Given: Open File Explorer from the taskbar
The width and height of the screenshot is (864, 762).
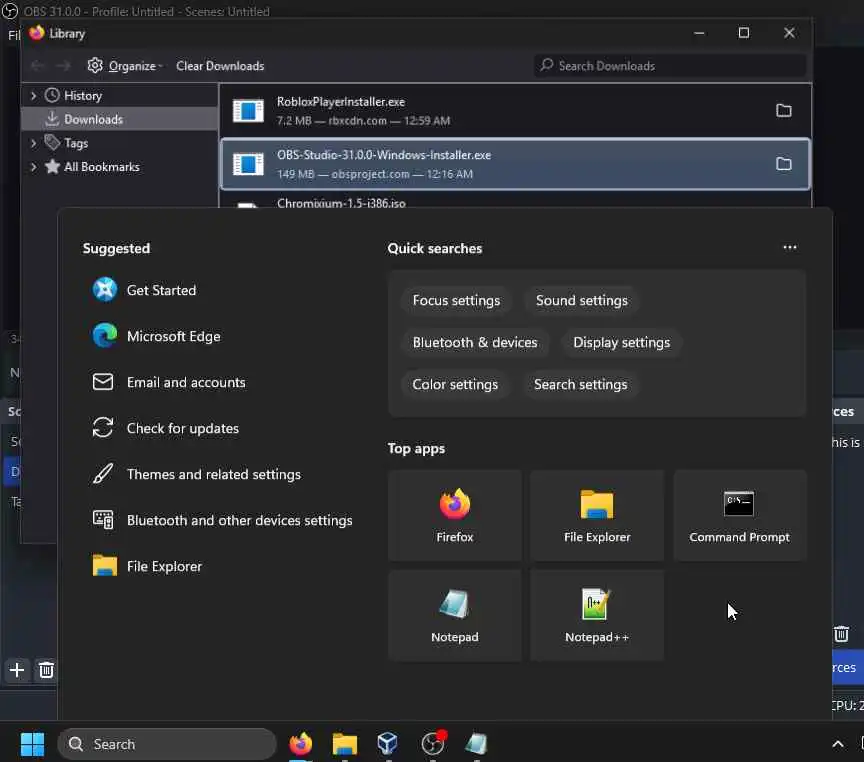Looking at the screenshot, I should pyautogui.click(x=345, y=744).
